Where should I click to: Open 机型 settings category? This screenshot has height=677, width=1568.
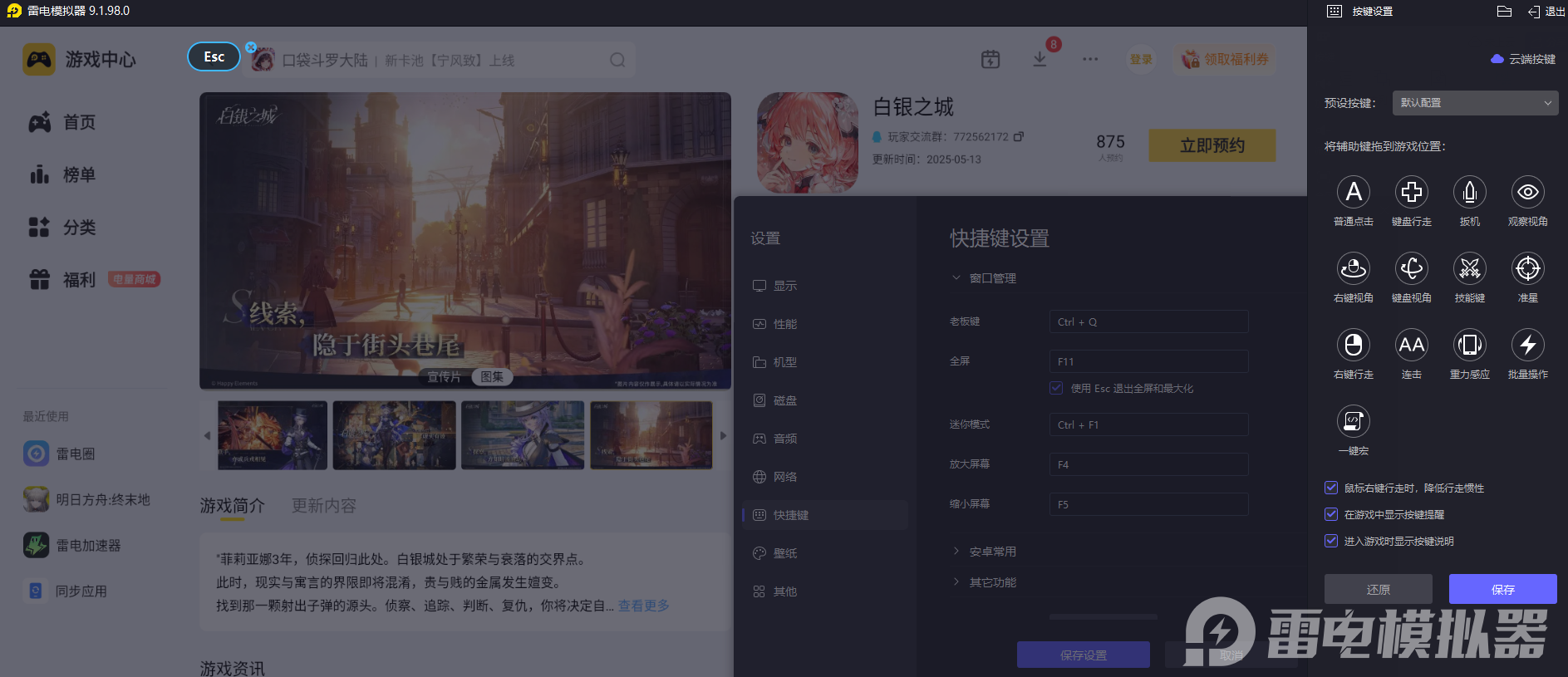[824, 362]
